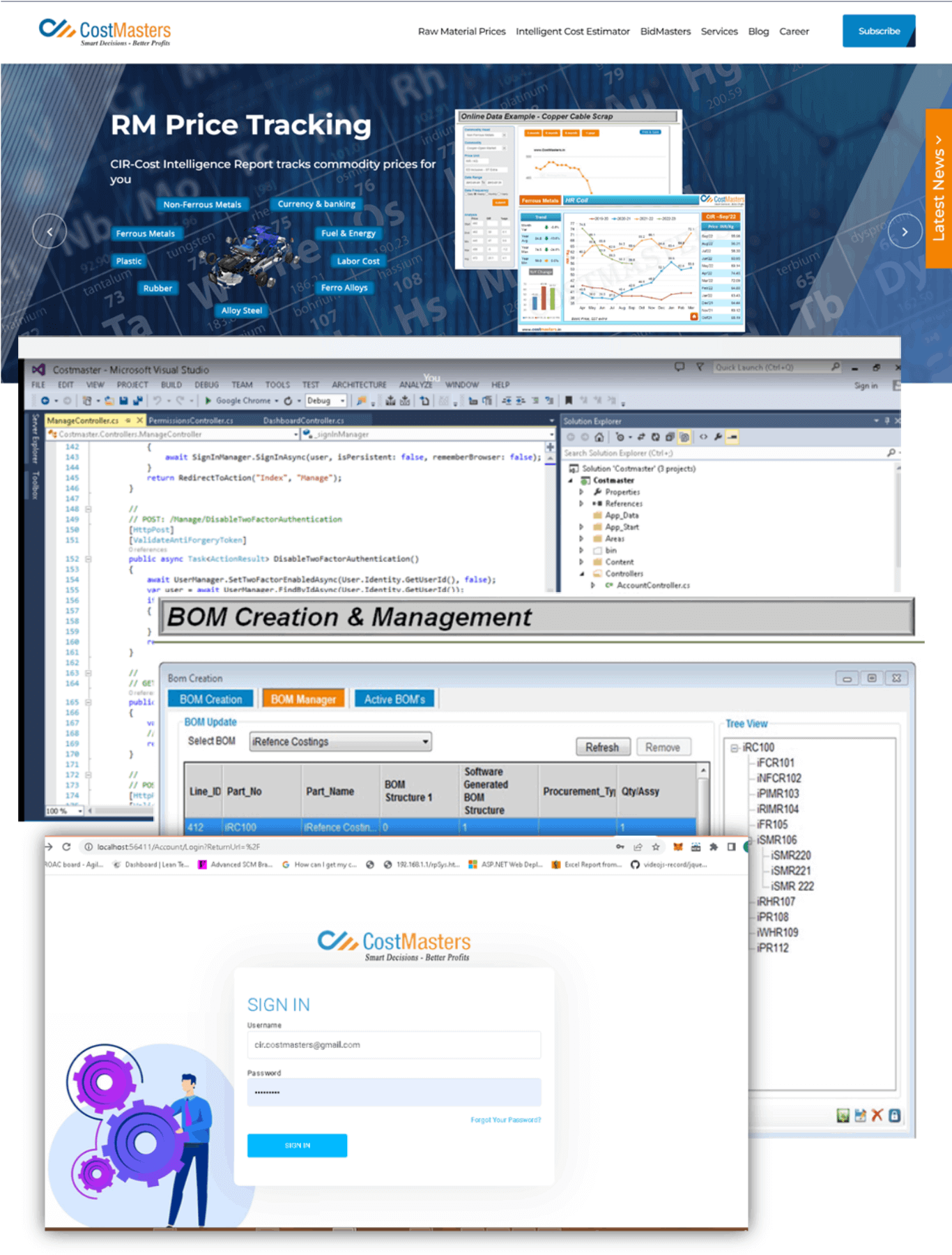952x1255 pixels.
Task: Click the Start debugging green play arrow
Action: point(208,401)
